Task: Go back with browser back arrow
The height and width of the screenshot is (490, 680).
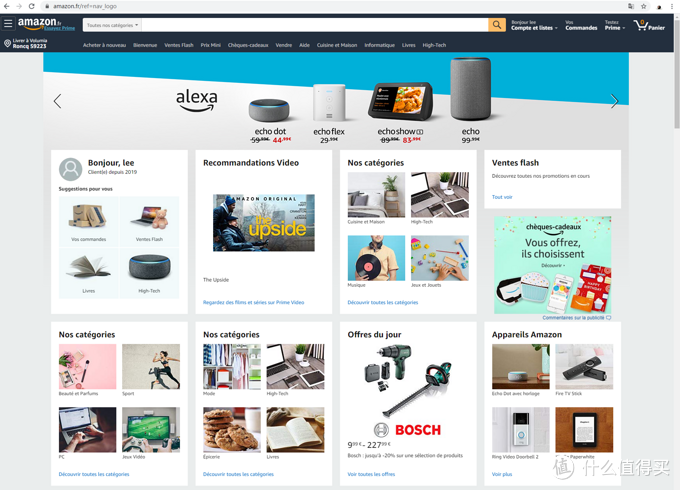Action: coord(7,6)
